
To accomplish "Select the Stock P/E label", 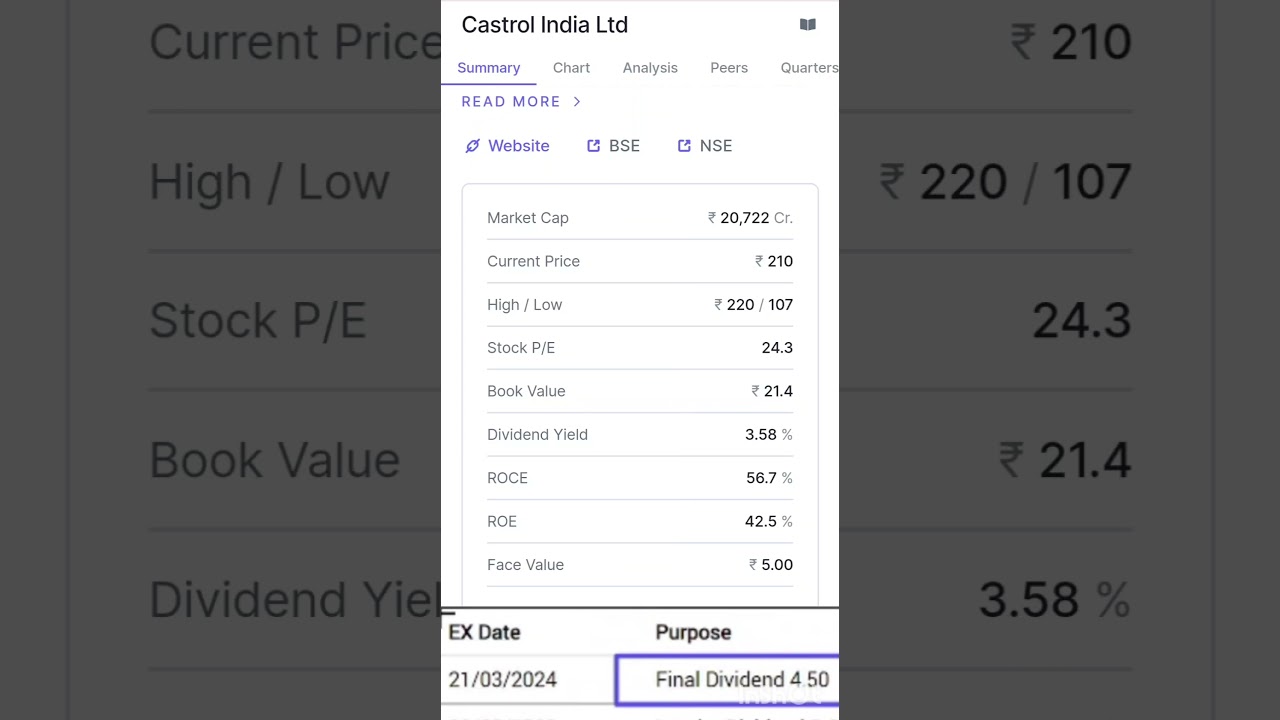I will (x=521, y=348).
